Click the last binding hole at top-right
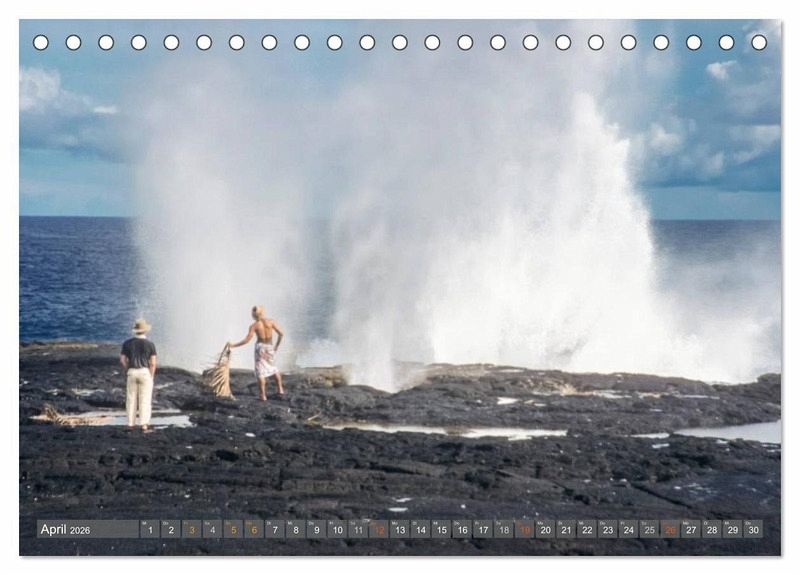This screenshot has width=800, height=575. (759, 43)
